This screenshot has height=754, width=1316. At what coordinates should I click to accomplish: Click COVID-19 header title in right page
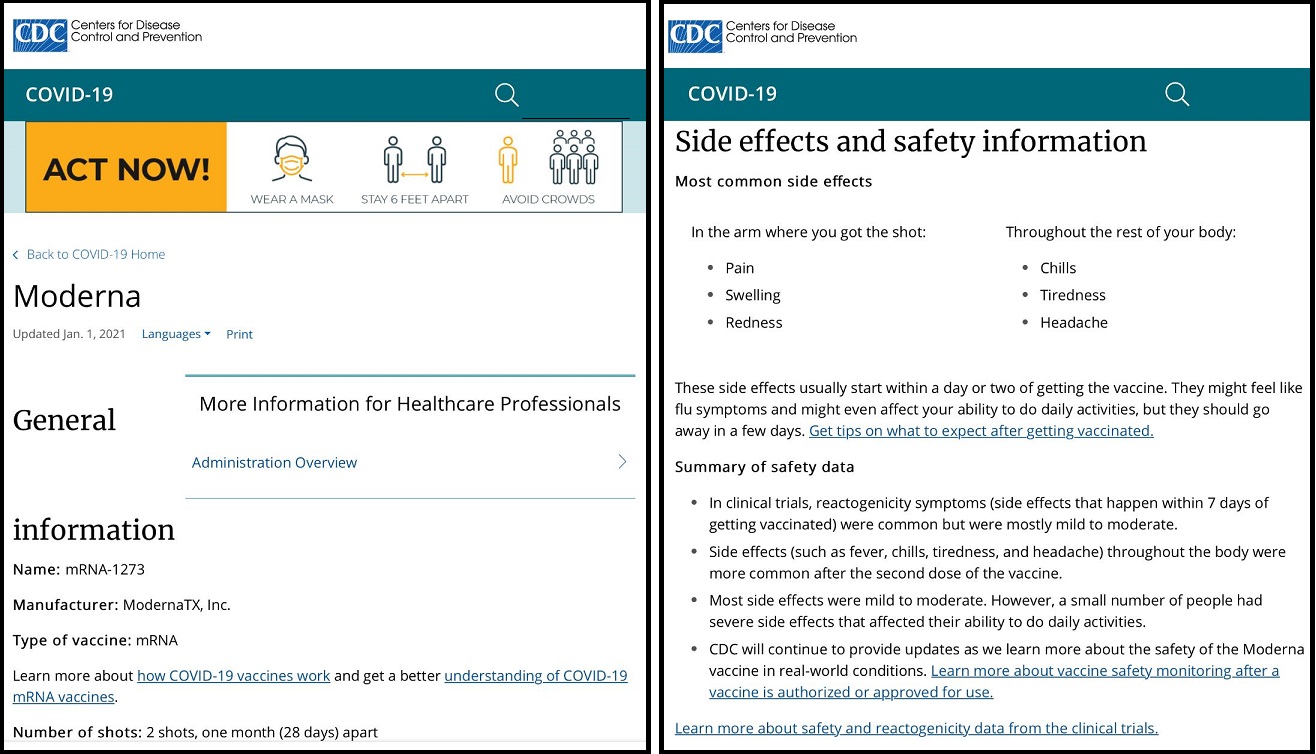[x=732, y=94]
